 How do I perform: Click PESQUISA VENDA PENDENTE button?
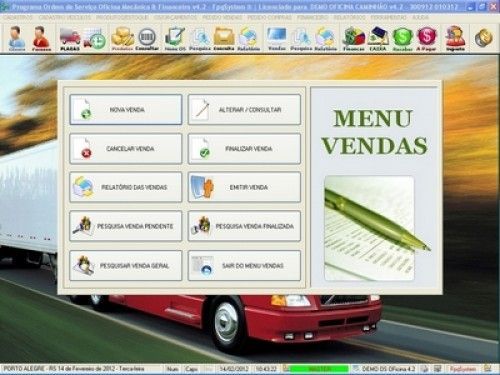click(x=126, y=226)
